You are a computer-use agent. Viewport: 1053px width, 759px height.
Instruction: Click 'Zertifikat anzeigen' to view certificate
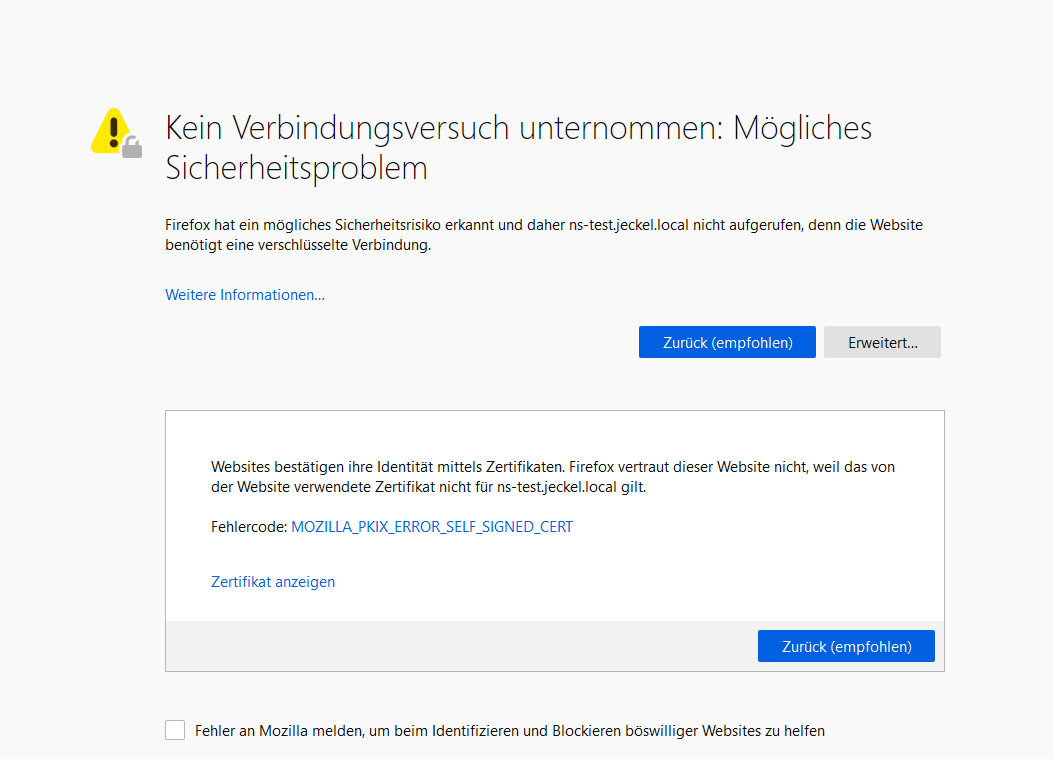(x=273, y=582)
